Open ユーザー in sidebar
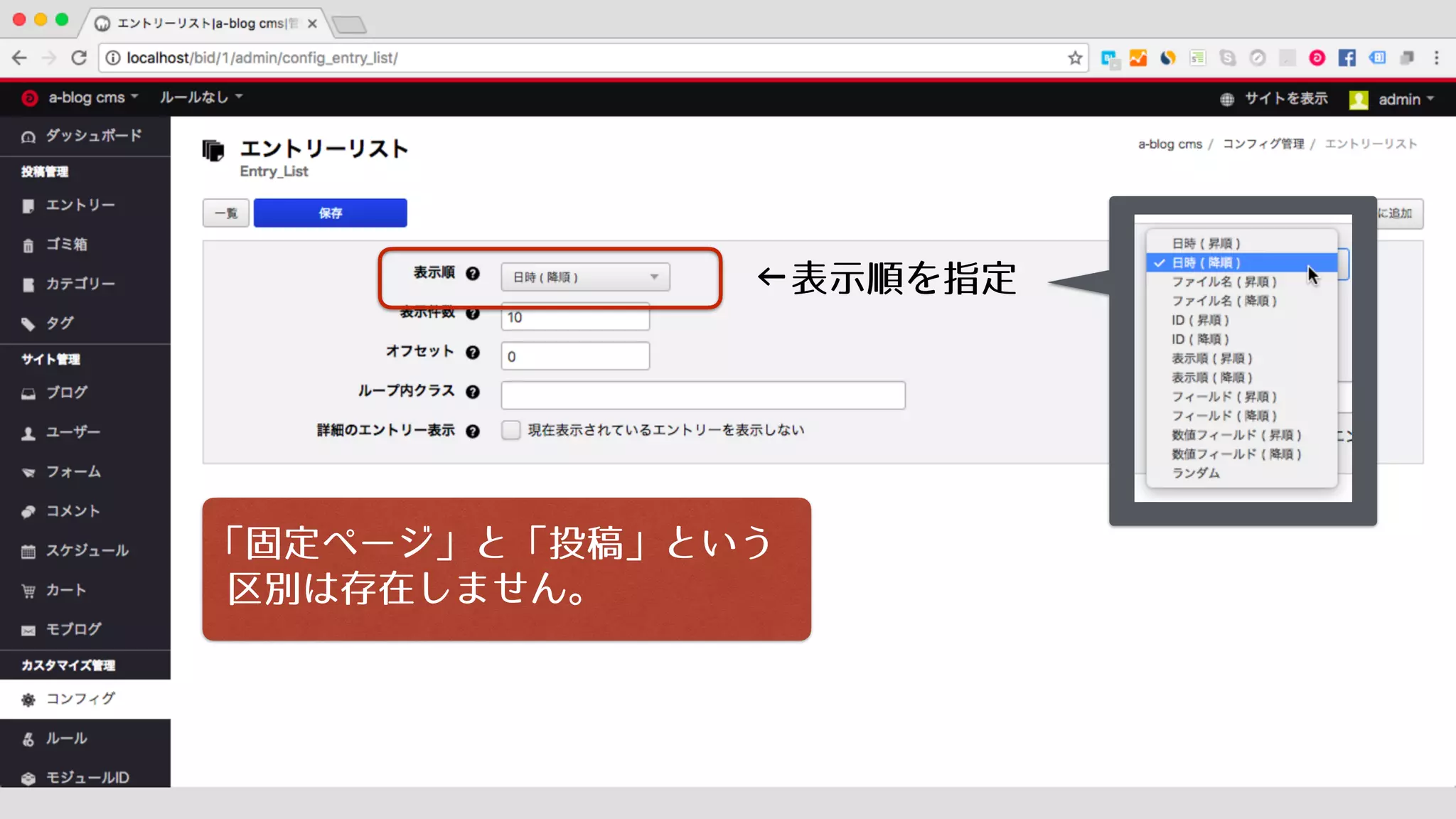 85,432
